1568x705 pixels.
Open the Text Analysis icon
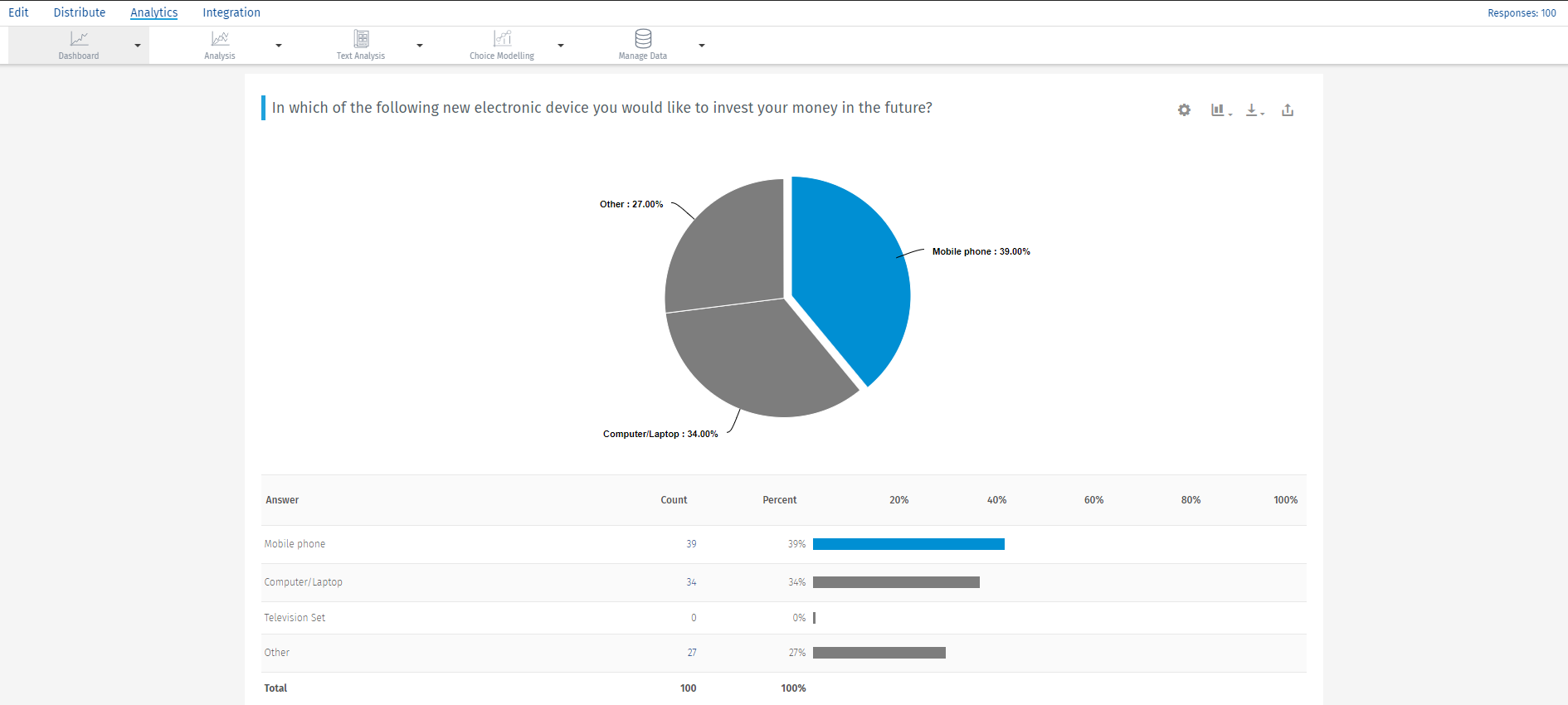point(361,39)
